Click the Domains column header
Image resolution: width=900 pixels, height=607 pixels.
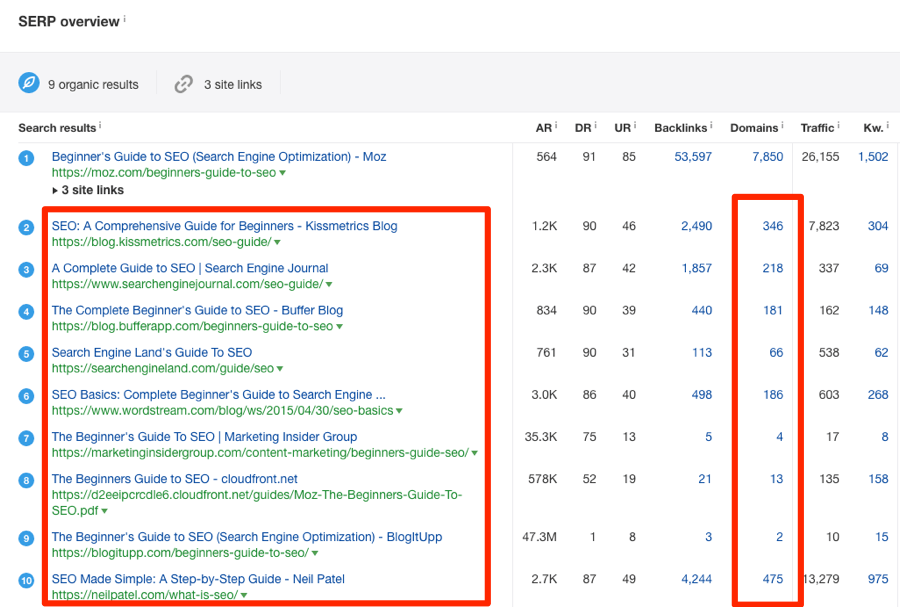tap(754, 128)
